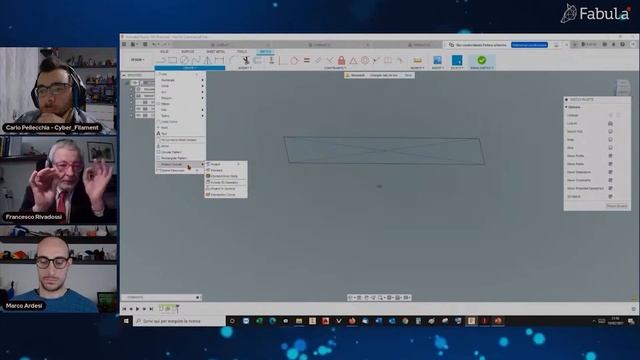This screenshot has height=360, width=640.
Task: Choose Rectangle in the Create menu
Action: point(180,80)
